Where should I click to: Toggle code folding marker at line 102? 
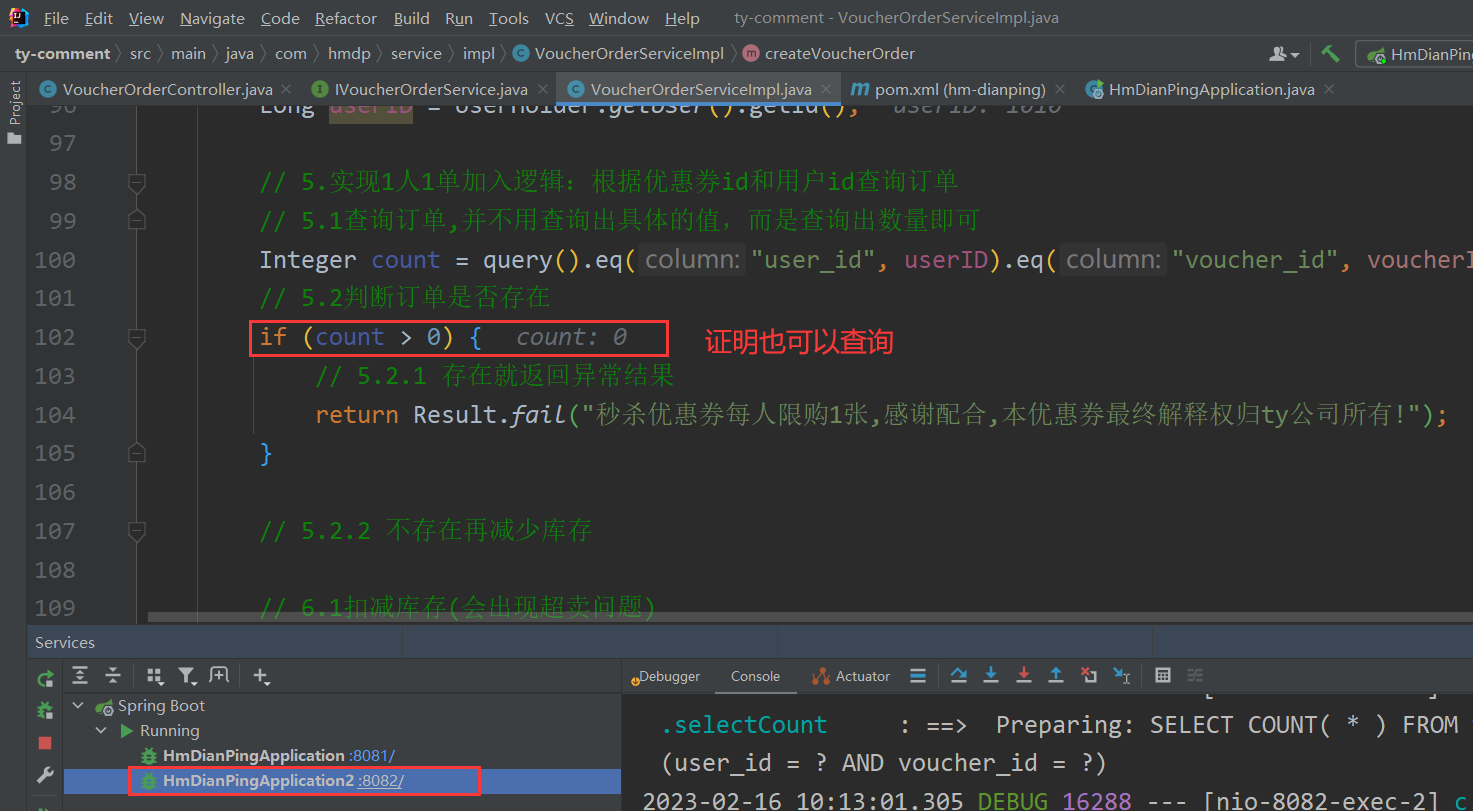[x=137, y=338]
